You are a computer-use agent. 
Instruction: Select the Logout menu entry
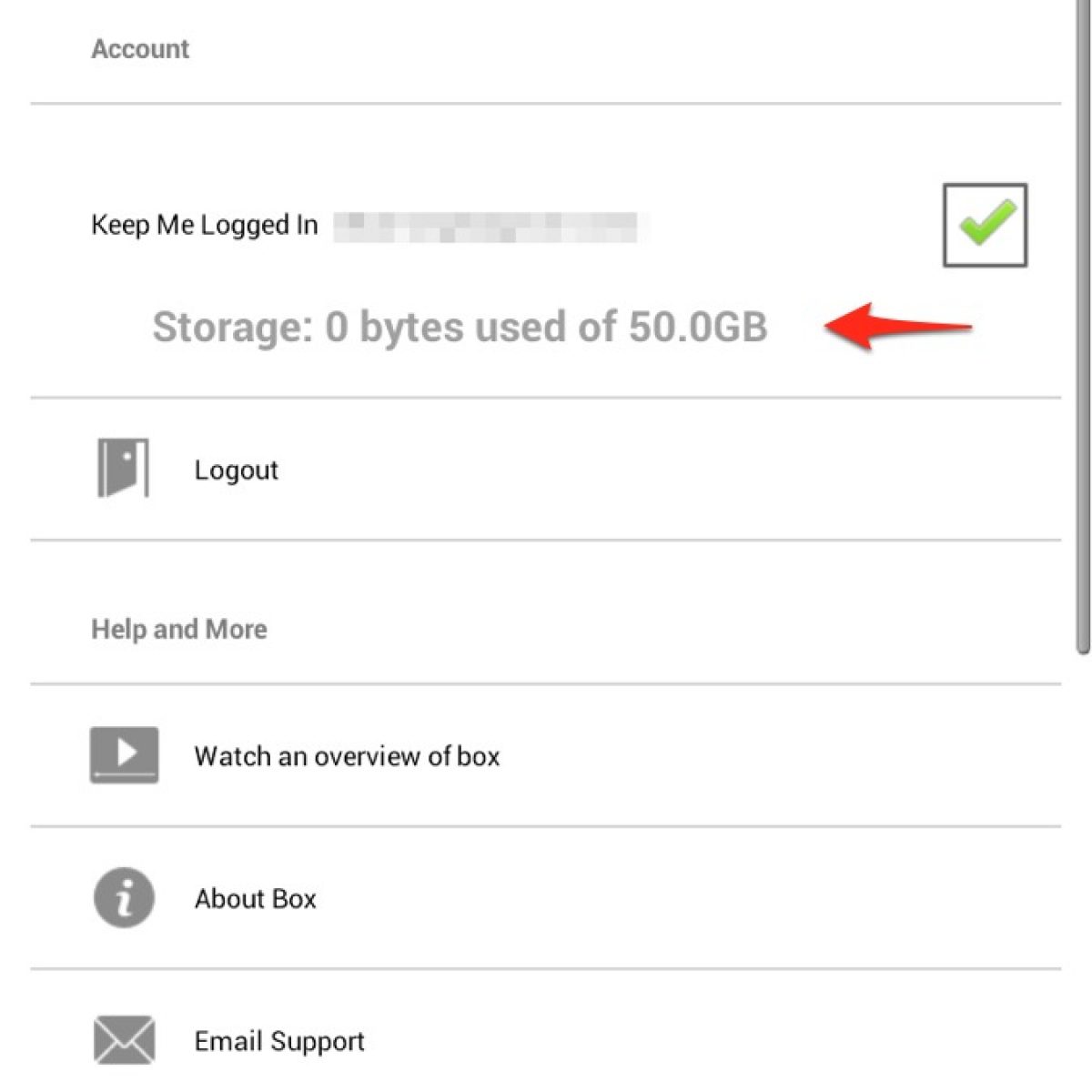click(236, 470)
